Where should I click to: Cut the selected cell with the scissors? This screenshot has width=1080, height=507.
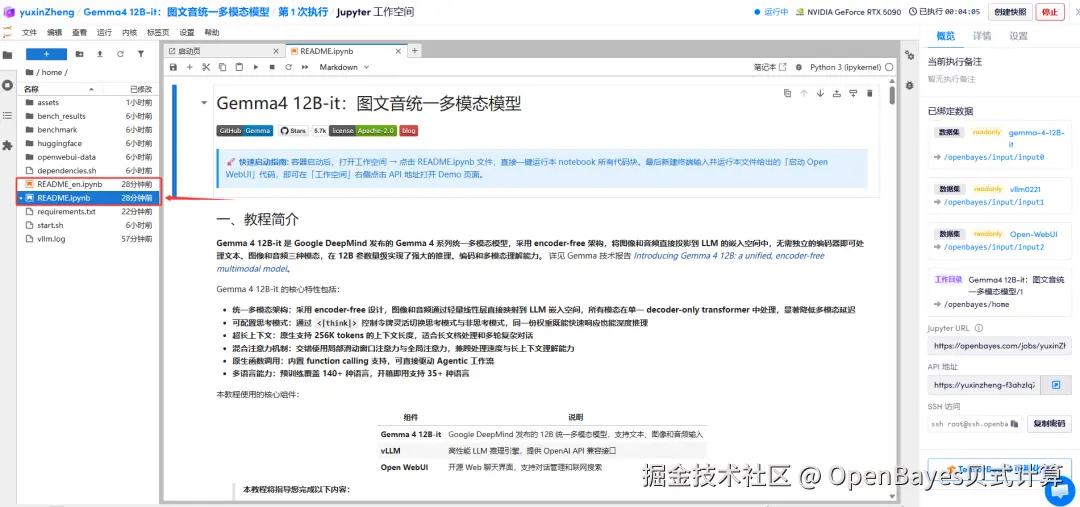(x=205, y=67)
